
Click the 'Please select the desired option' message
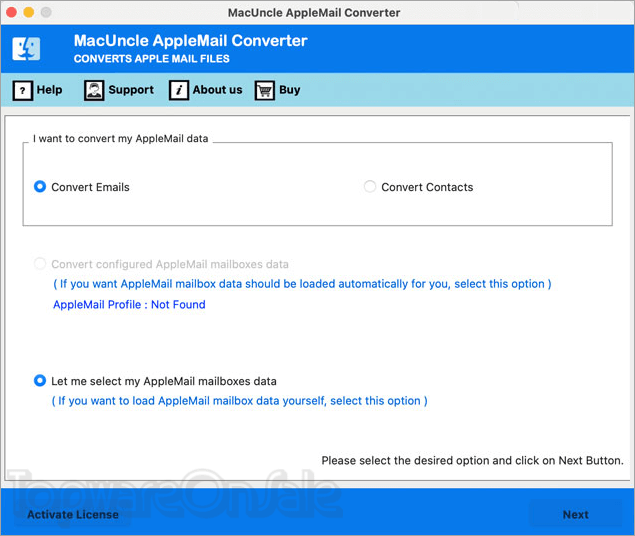click(472, 461)
